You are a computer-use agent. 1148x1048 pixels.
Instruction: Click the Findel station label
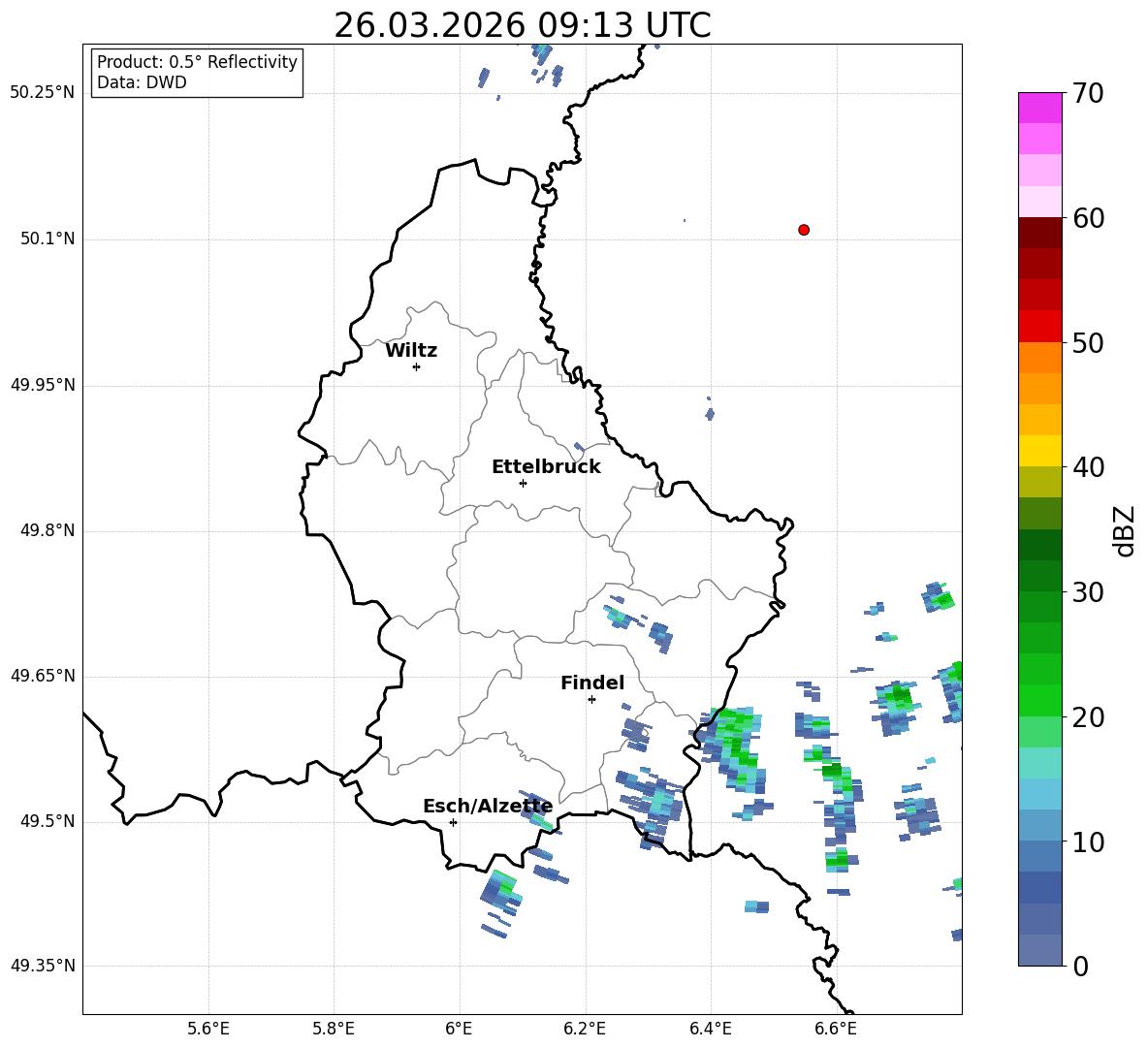point(592,683)
